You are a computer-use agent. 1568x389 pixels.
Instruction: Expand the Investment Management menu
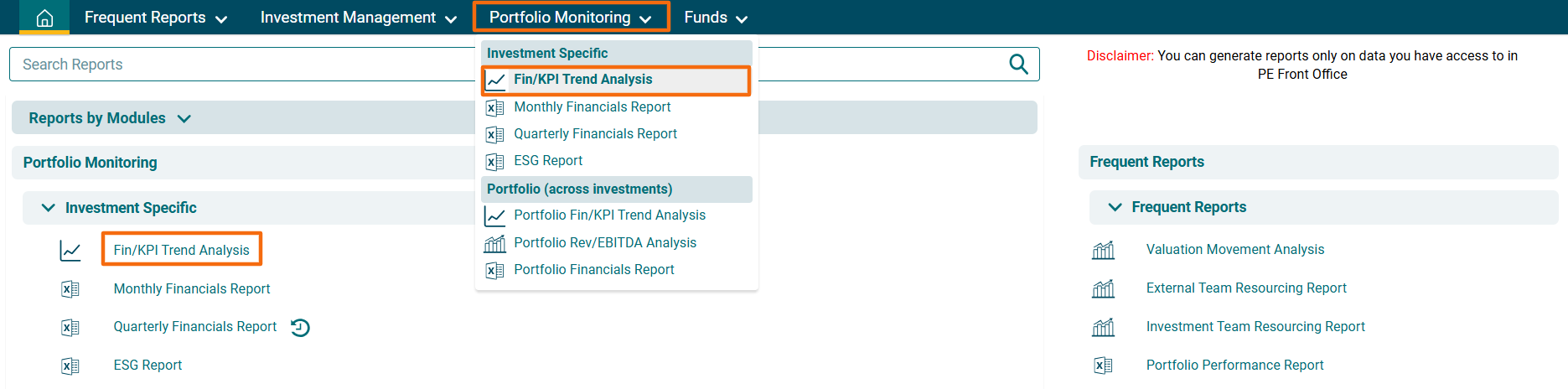click(358, 18)
